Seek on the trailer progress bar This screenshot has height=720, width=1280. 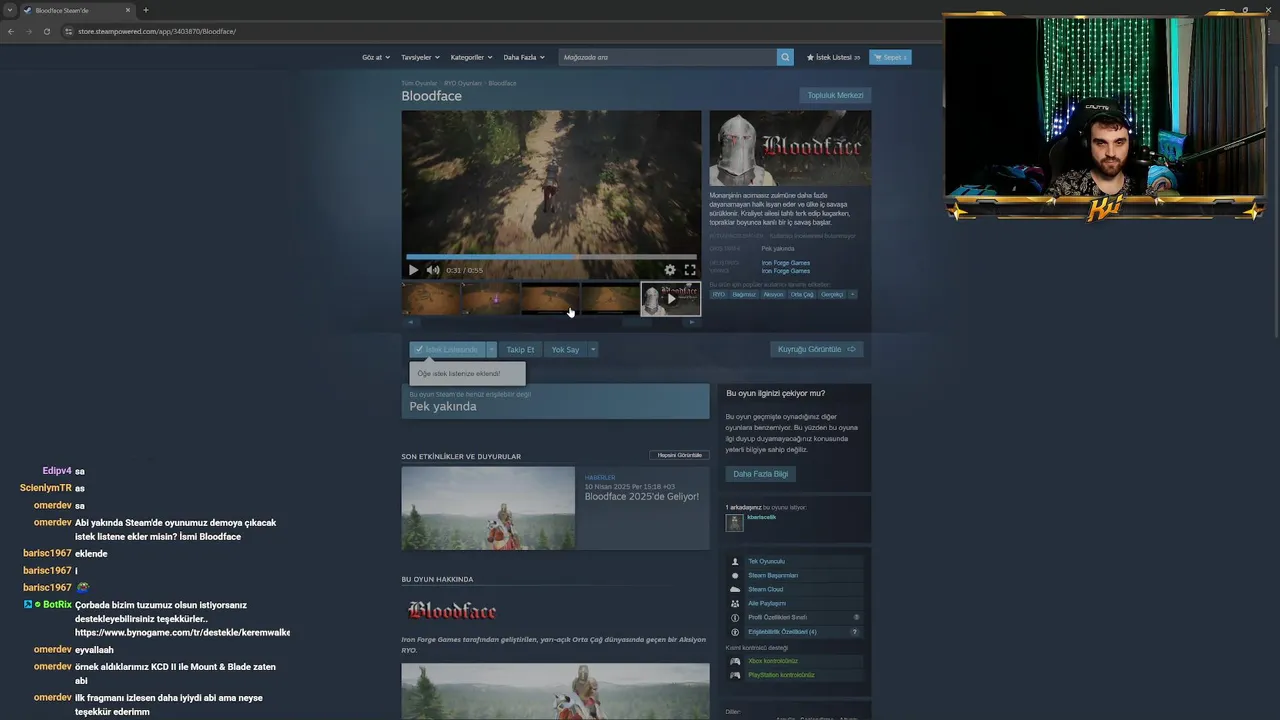pos(551,257)
